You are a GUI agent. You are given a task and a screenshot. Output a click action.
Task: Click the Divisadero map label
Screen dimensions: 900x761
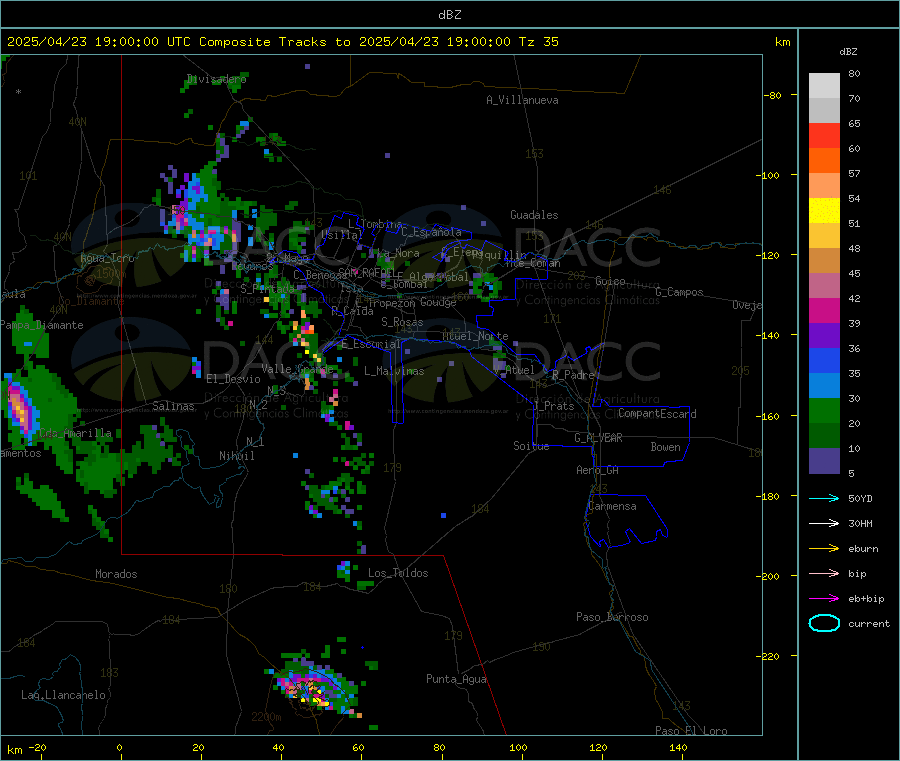pos(217,79)
